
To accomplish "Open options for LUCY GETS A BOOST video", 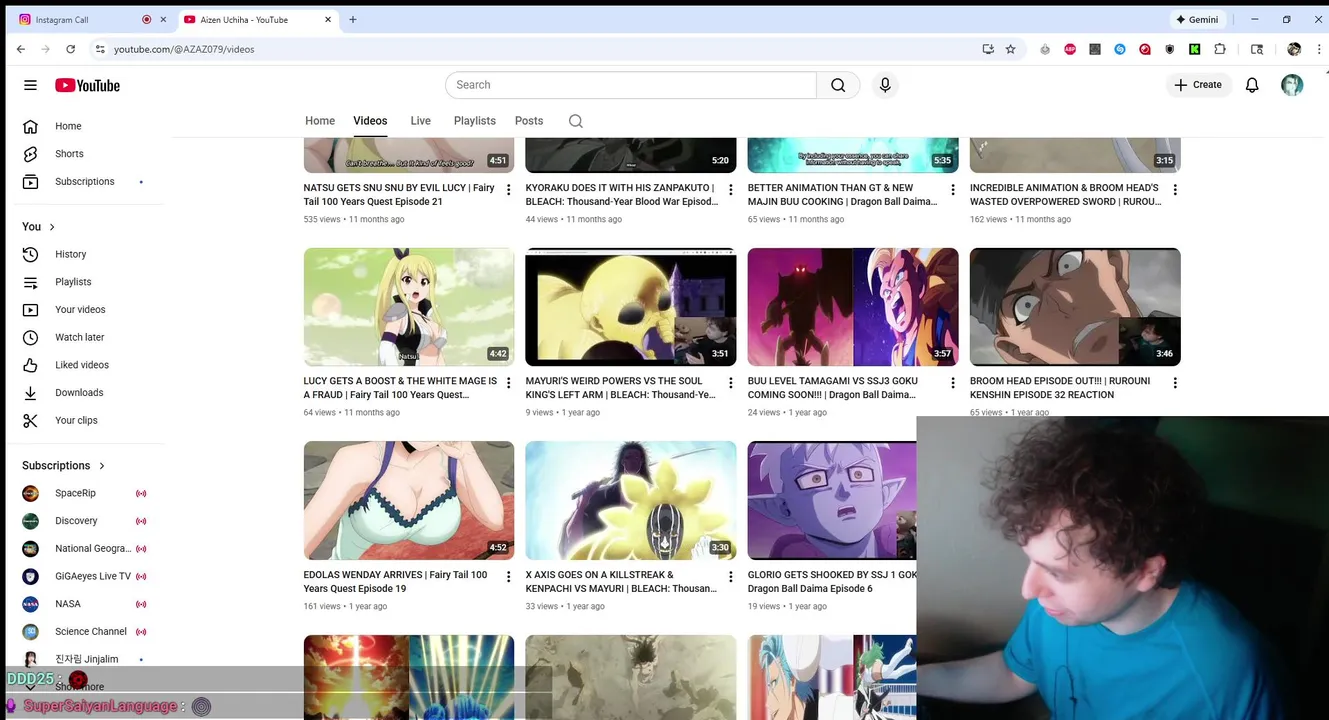I will tap(508, 383).
